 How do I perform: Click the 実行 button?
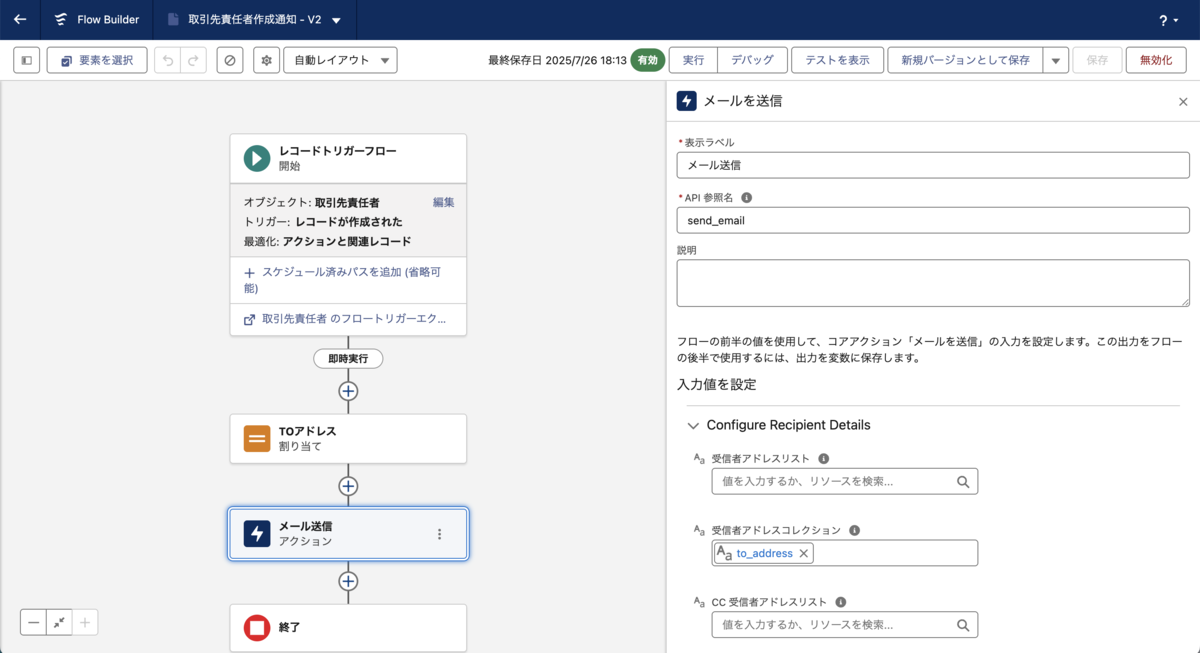point(693,60)
